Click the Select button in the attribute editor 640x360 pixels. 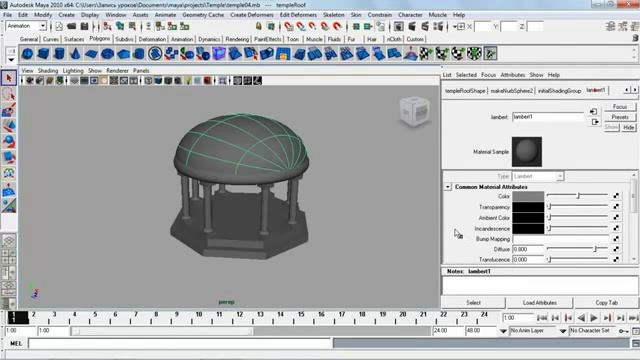coord(473,303)
